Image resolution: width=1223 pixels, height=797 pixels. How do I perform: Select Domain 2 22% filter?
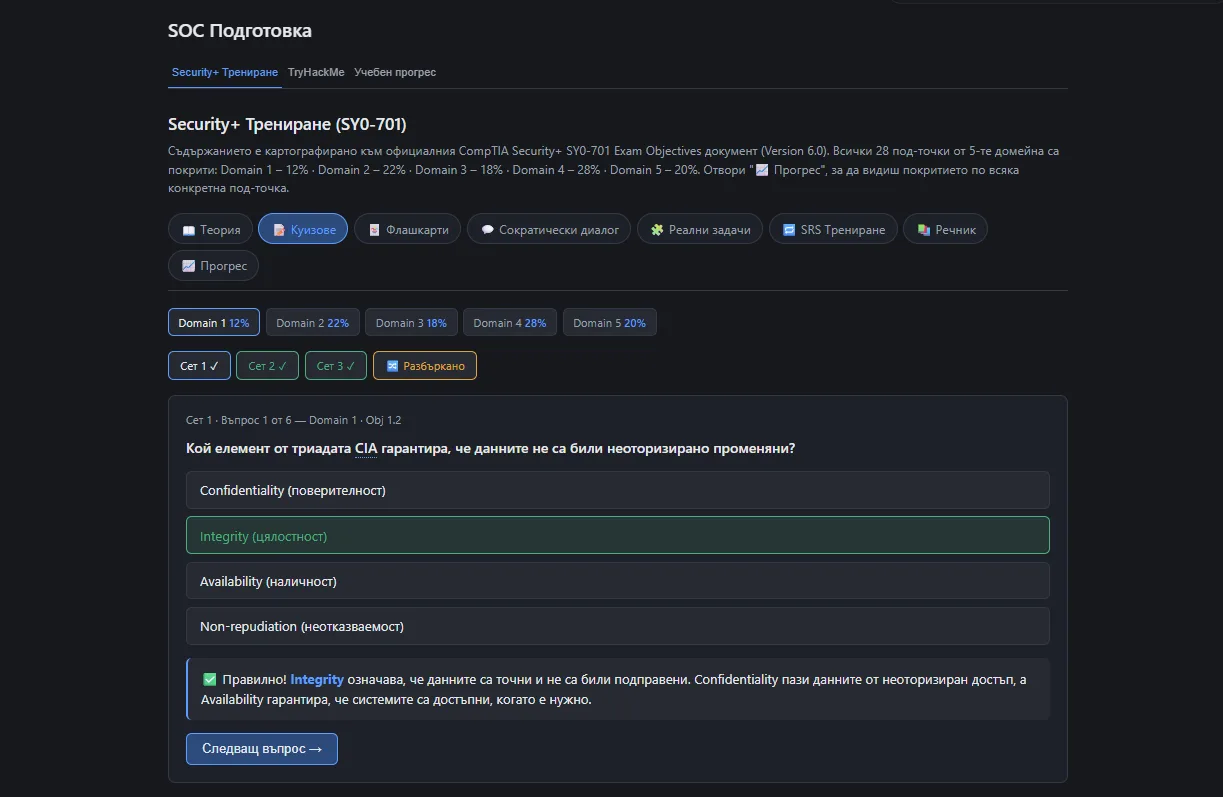click(312, 323)
